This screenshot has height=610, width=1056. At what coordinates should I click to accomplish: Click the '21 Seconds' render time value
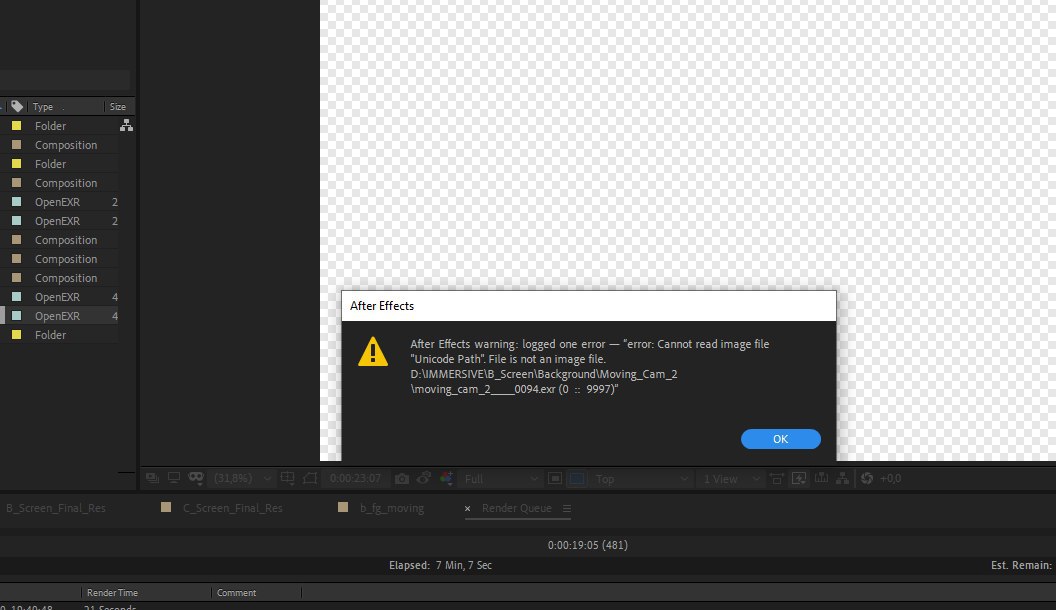(110, 607)
